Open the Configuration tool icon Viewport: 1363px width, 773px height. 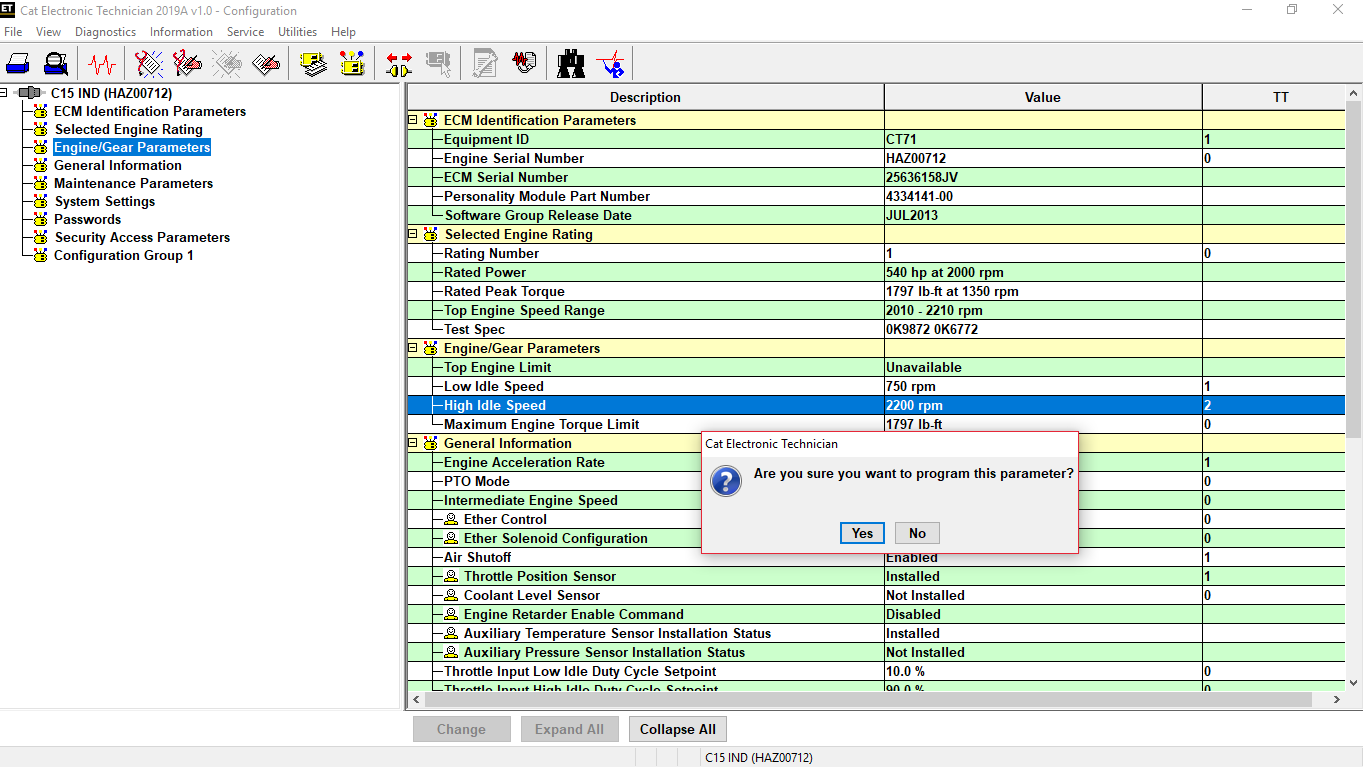(x=352, y=63)
